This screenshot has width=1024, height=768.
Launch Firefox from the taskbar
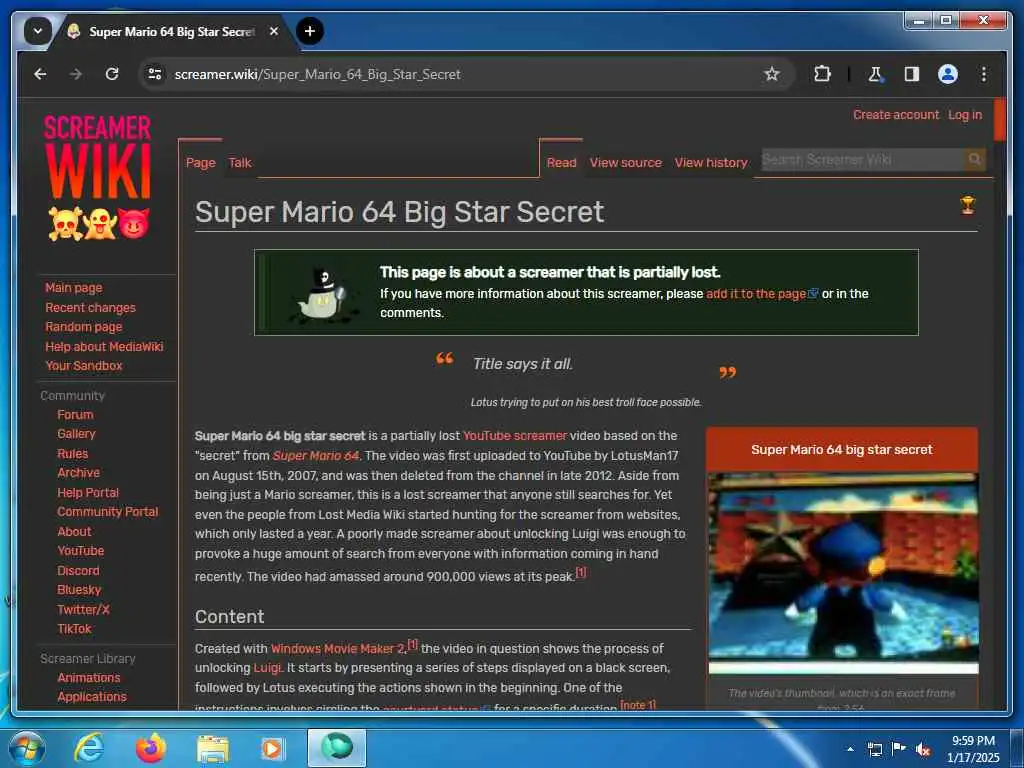point(150,748)
